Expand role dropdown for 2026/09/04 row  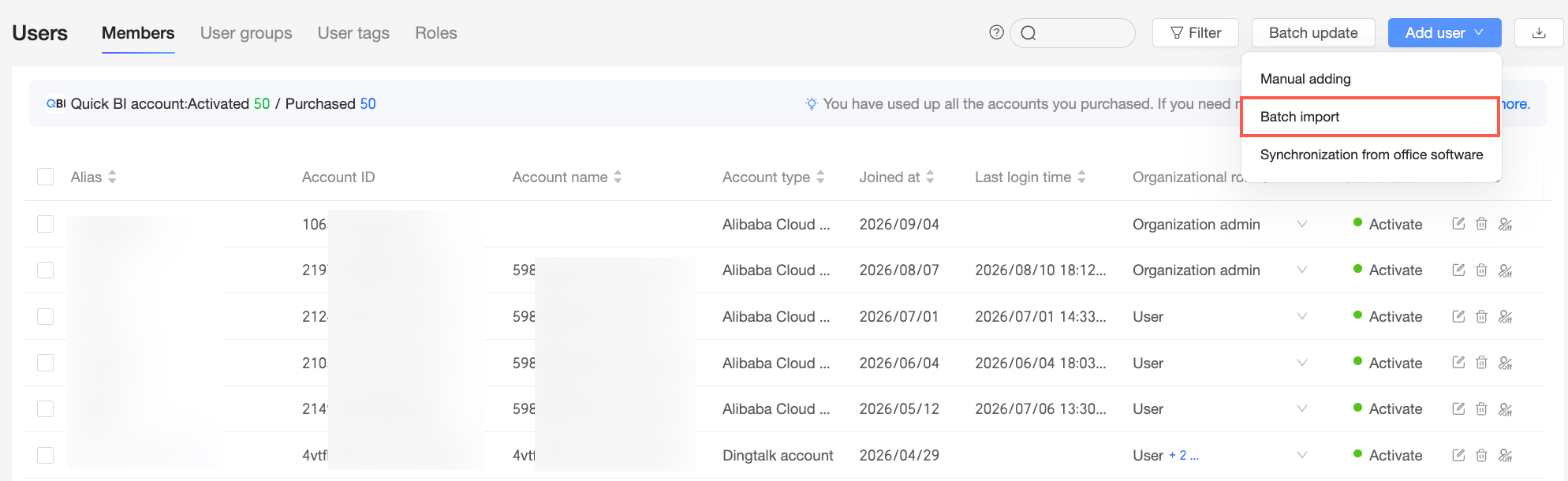(x=1301, y=224)
